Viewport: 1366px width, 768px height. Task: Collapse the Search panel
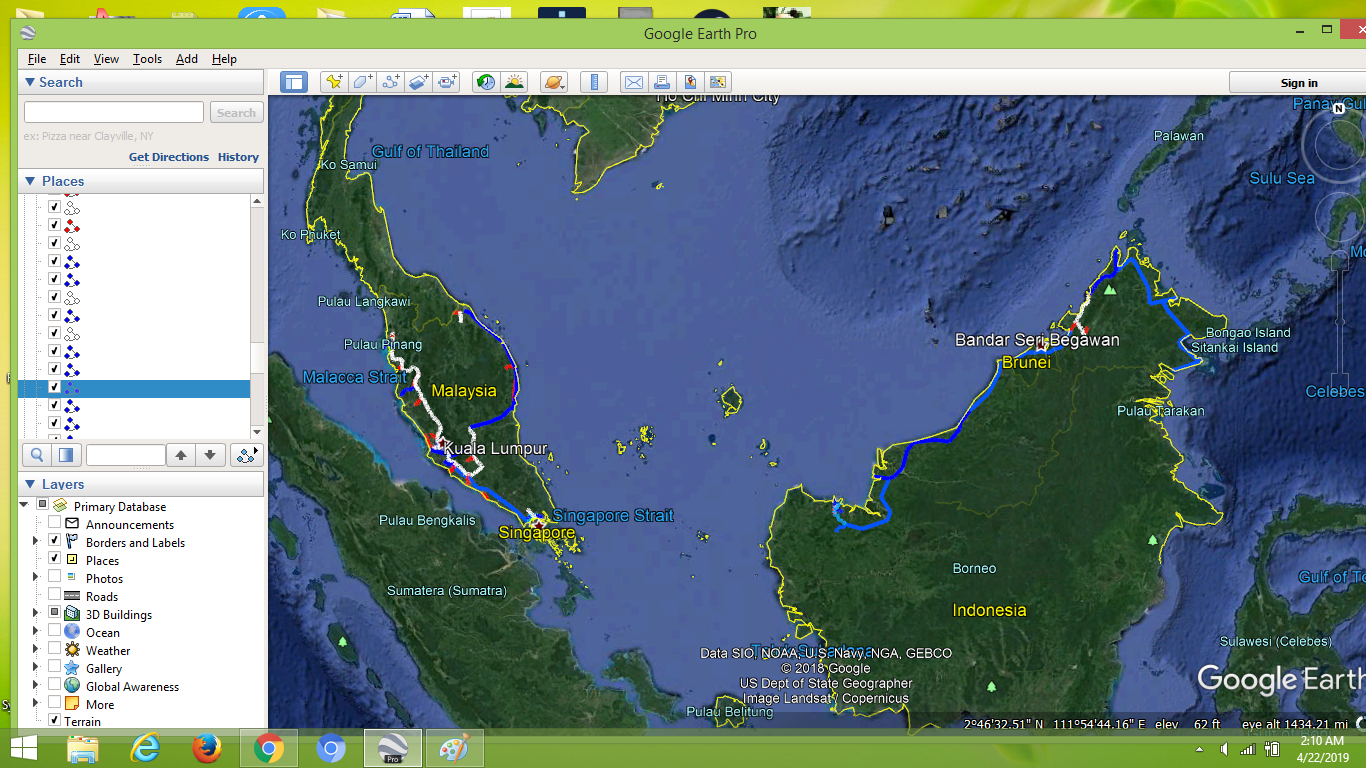pos(30,82)
